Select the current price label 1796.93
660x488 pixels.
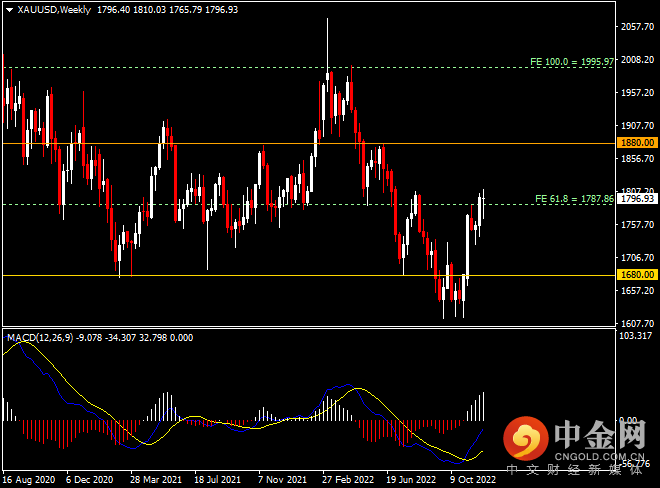[x=637, y=199]
